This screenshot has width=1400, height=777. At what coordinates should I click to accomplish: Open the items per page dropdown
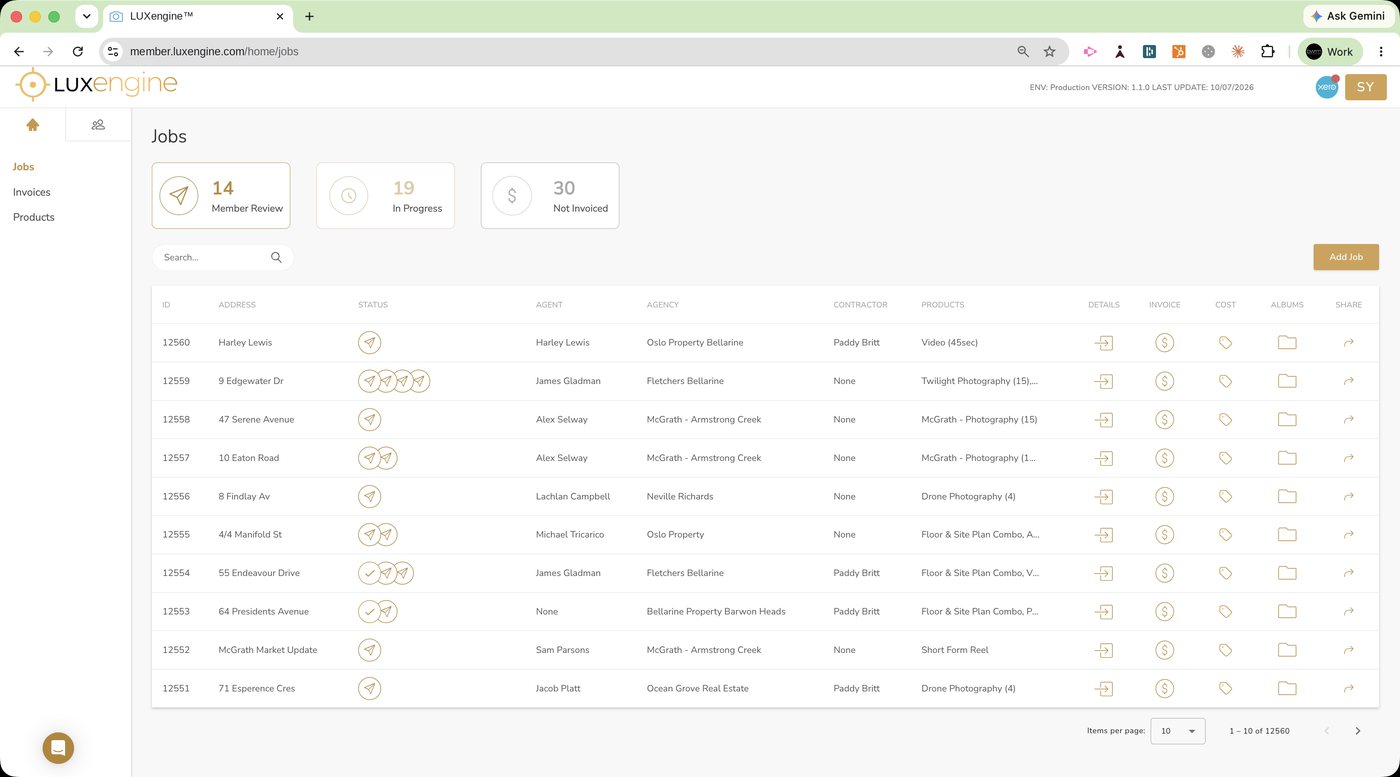pos(1178,731)
